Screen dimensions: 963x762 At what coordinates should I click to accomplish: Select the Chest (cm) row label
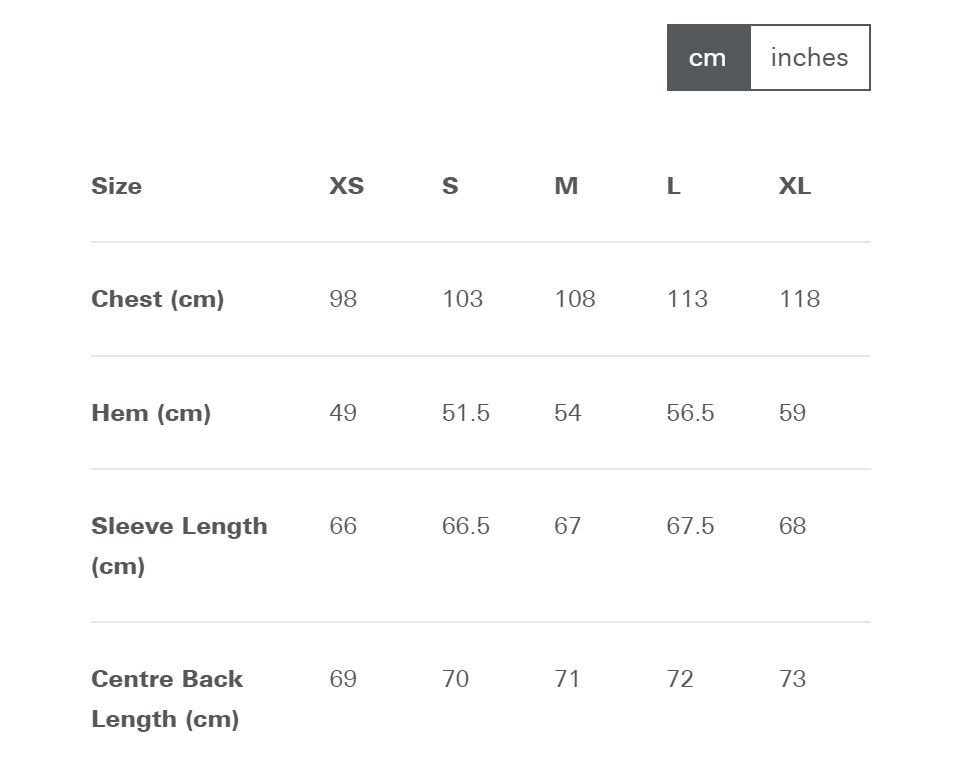click(x=158, y=299)
